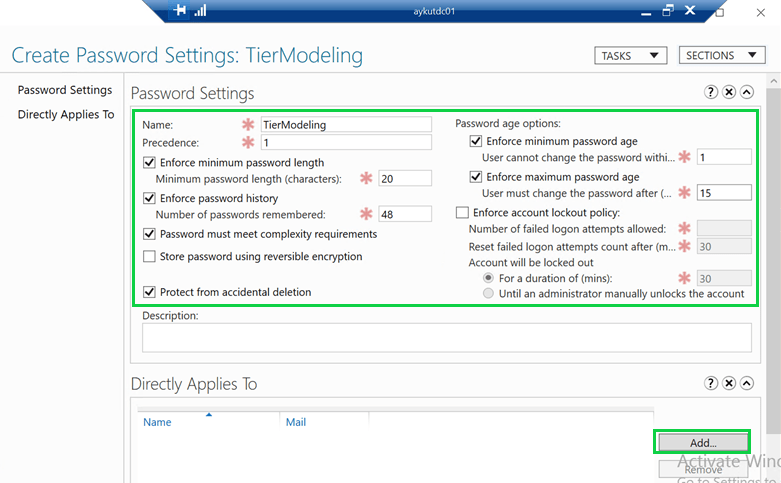Sort list by the Name column header
The width and height of the screenshot is (781, 483).
[157, 422]
